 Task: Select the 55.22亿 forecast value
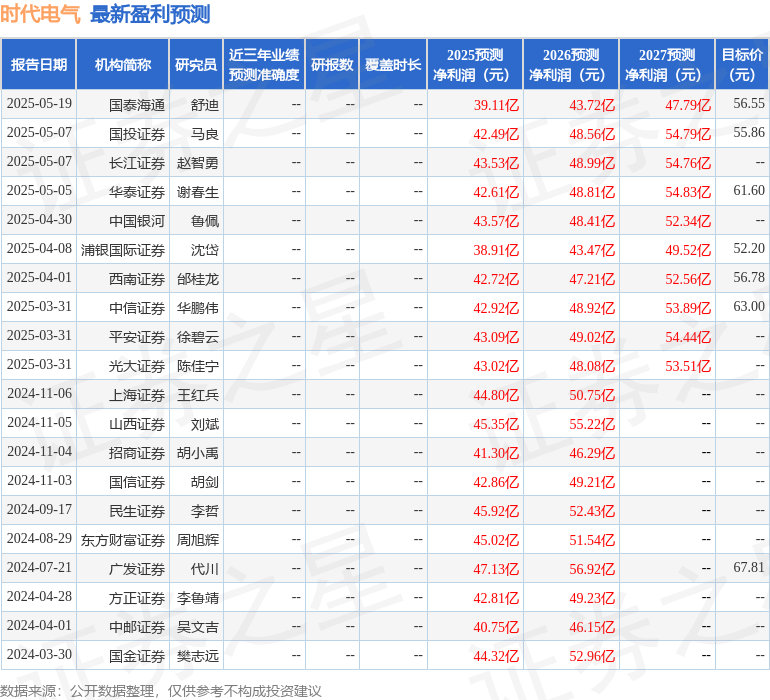[x=592, y=424]
